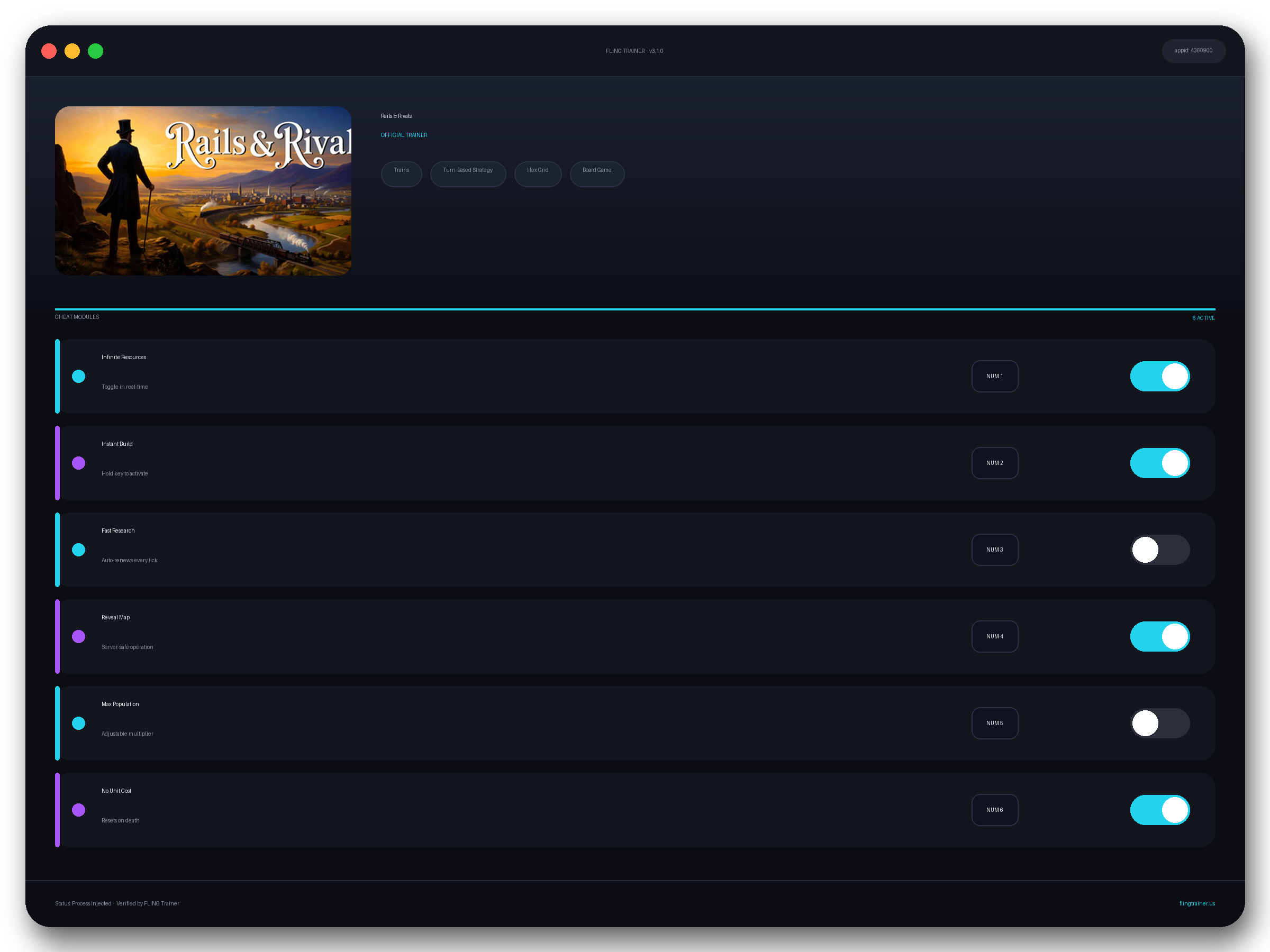Rebind the NUM 5 hotkey
Screen dimensions: 1270x952
994,723
